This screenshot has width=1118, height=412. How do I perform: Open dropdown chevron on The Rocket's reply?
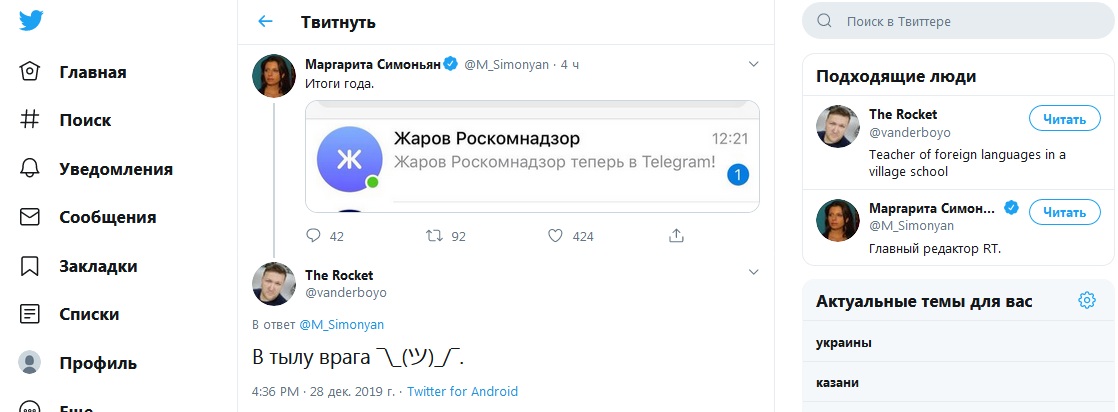tap(754, 272)
